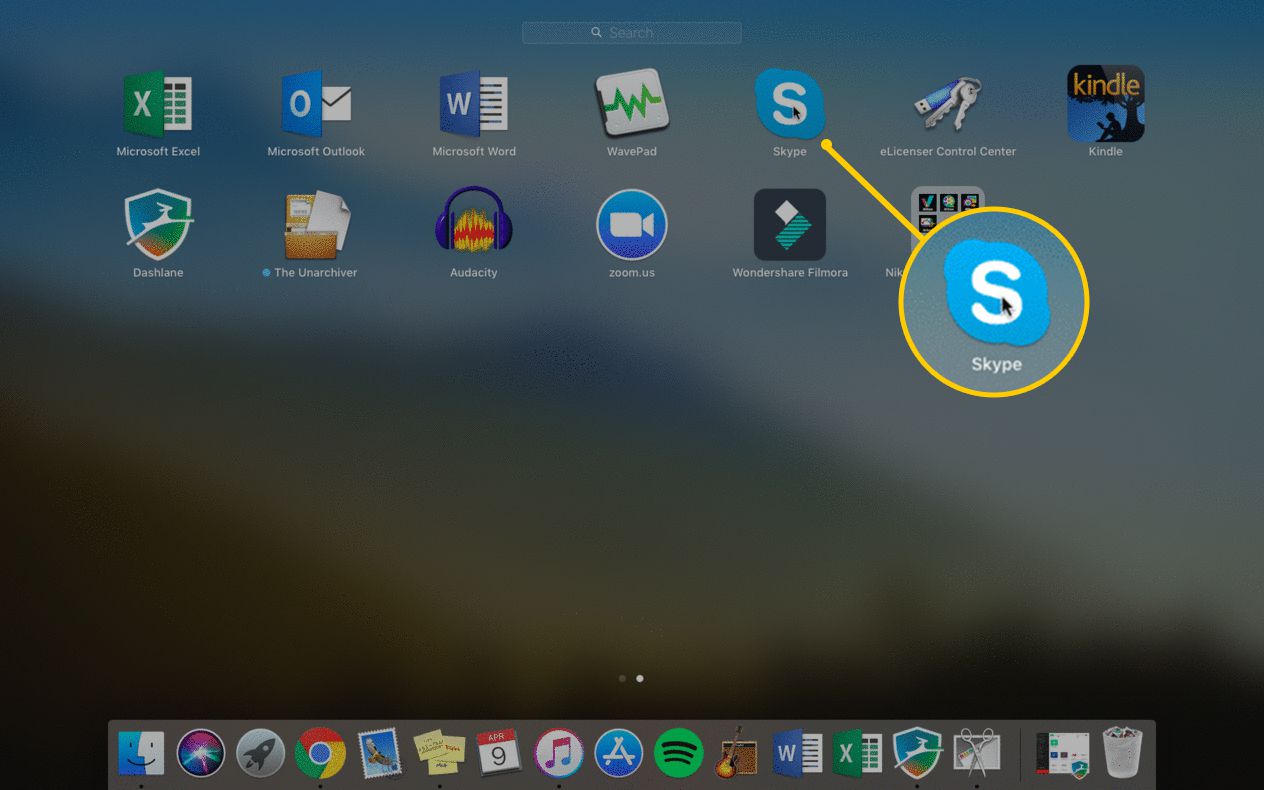Launch zoom.us app
Screen dimensions: 1264x790
(x=631, y=225)
